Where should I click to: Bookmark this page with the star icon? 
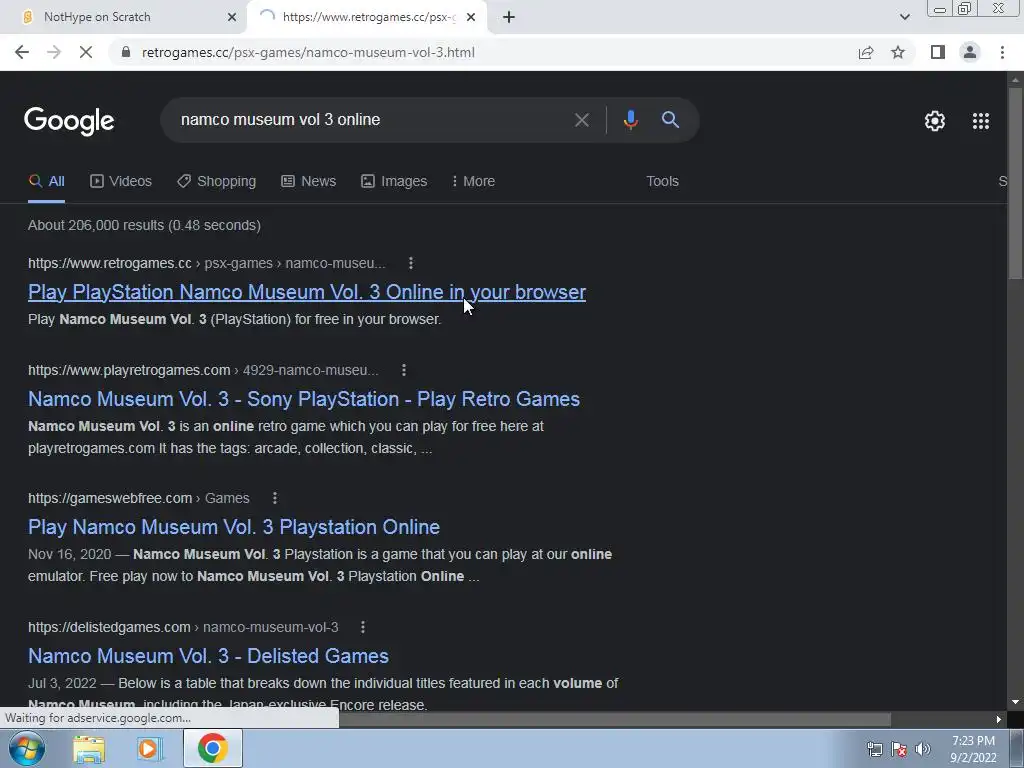(x=898, y=52)
